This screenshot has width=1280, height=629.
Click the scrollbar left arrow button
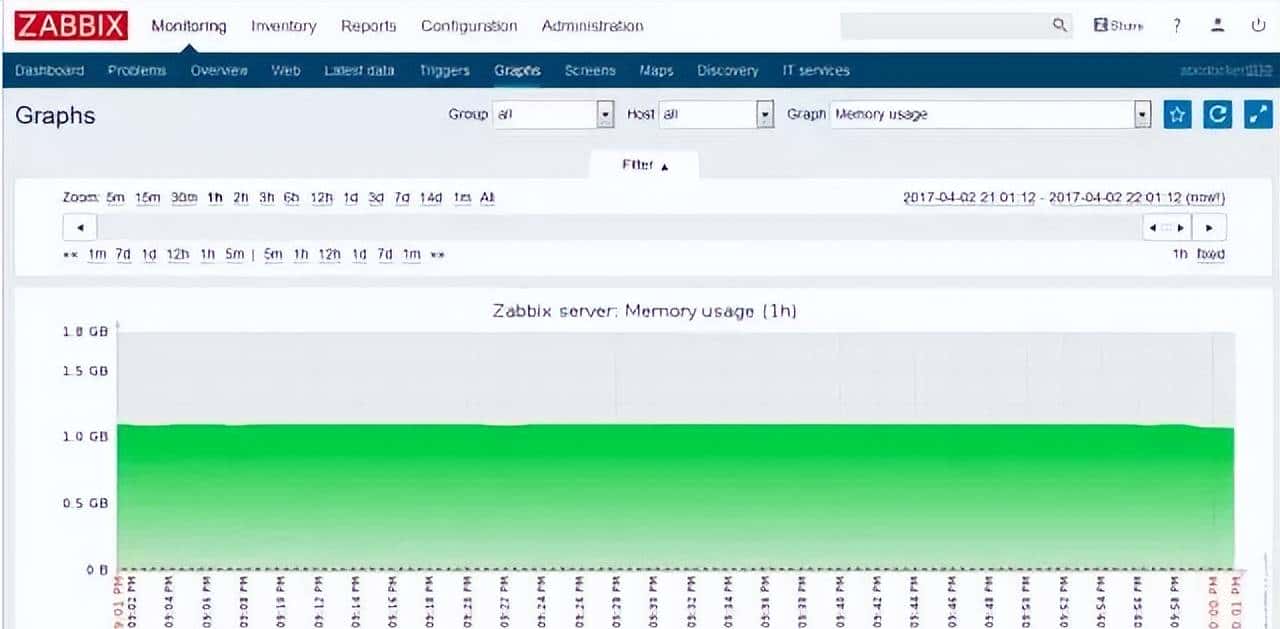pos(79,227)
